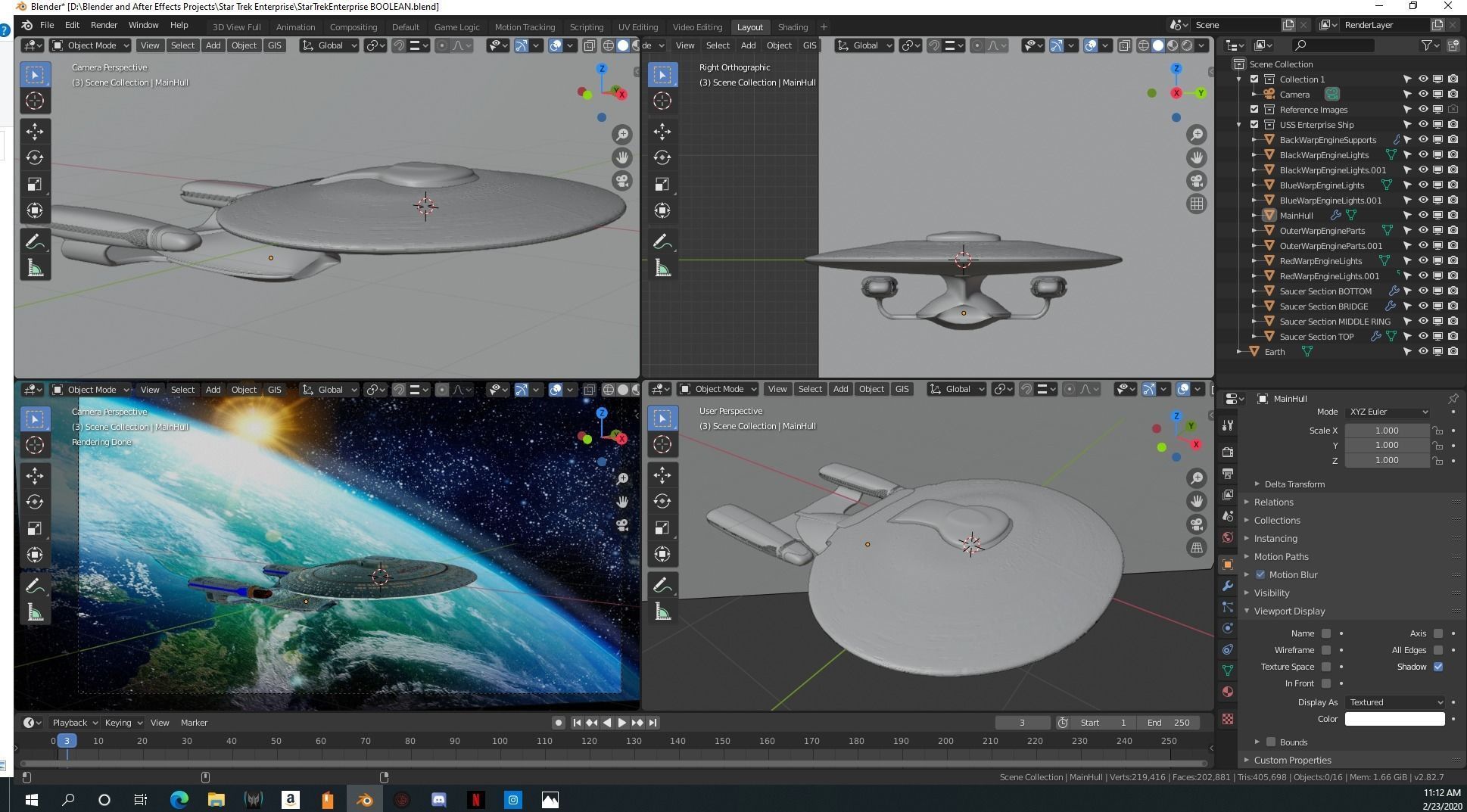Open the Render menu
The height and width of the screenshot is (812, 1467).
[x=104, y=25]
